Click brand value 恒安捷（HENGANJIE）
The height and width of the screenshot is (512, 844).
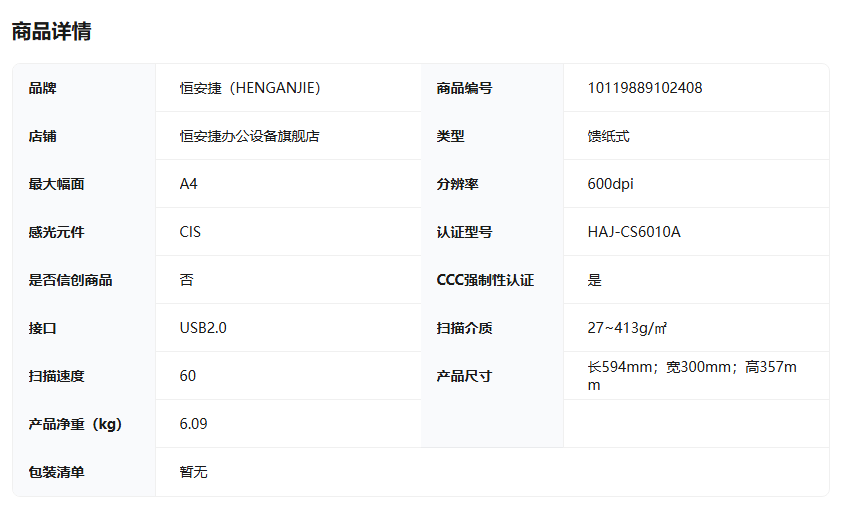pos(250,88)
